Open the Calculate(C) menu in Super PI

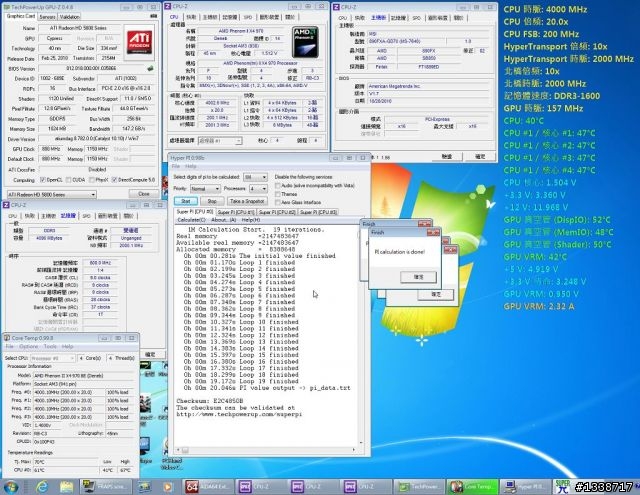click(x=191, y=220)
